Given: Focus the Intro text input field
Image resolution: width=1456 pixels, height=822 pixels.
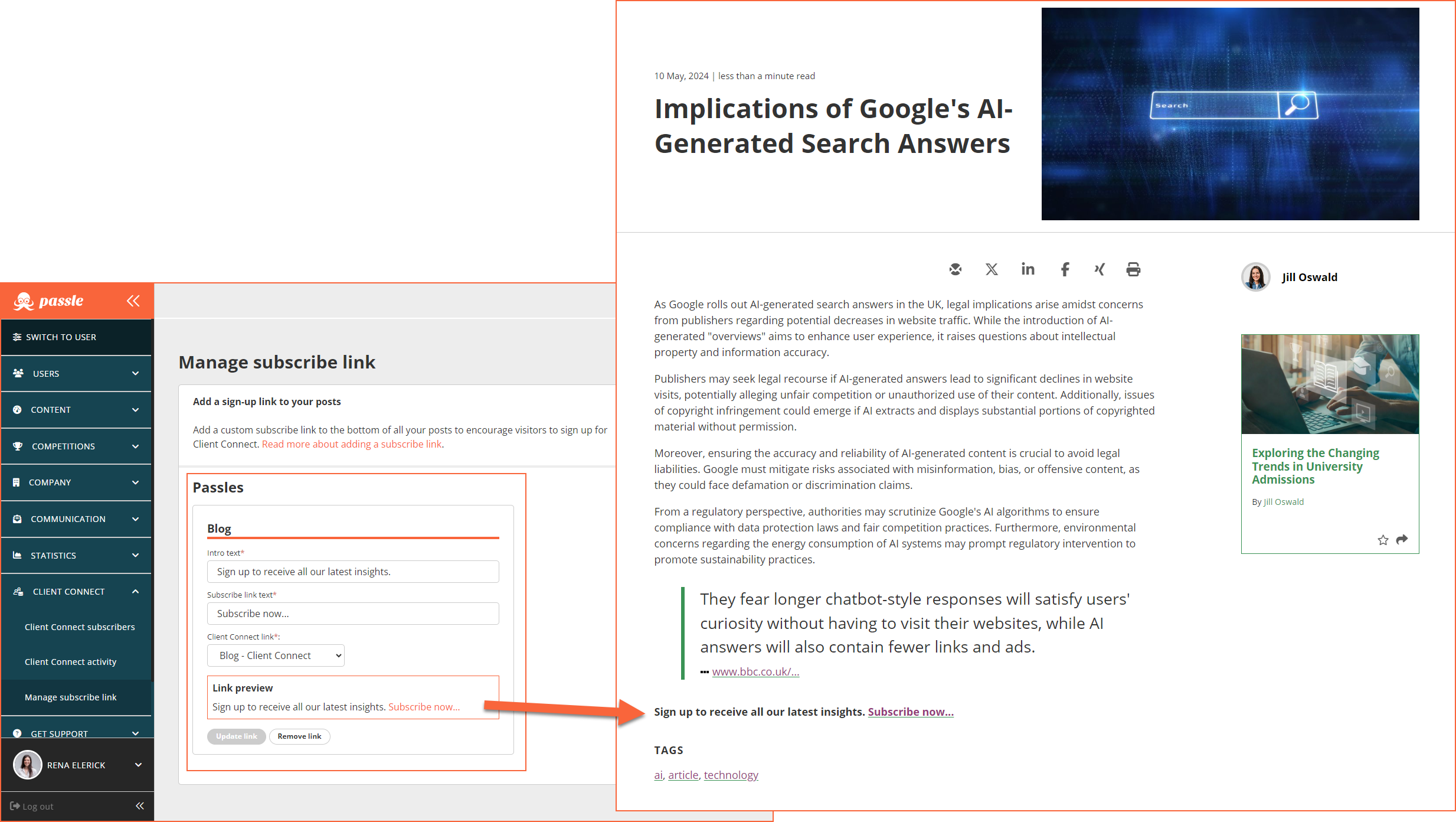Looking at the screenshot, I should [353, 572].
